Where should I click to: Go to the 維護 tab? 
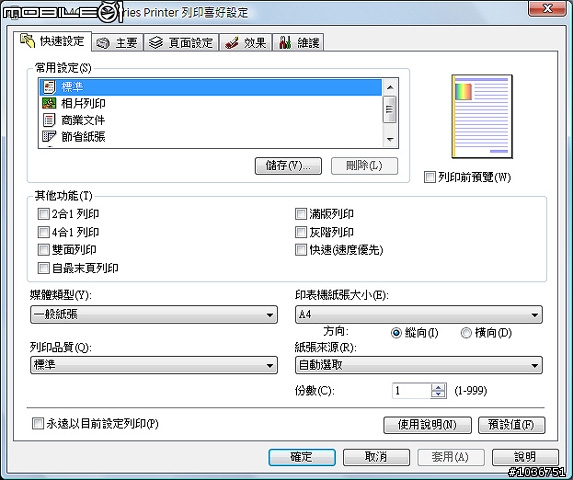pos(298,43)
